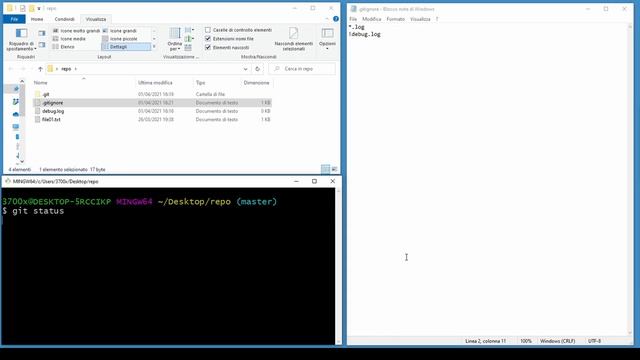This screenshot has width=640, height=360.
Task: Click the Notepad title bar icon
Action: point(353,9)
